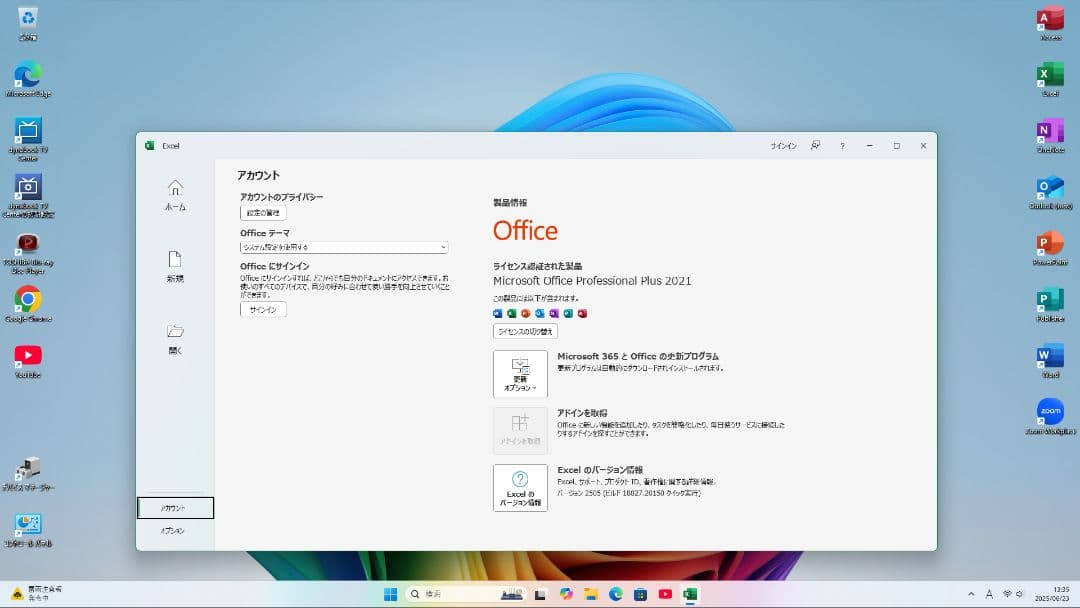The width and height of the screenshot is (1080, 608).
Task: Open the 更新オプション update options icon
Action: click(520, 372)
